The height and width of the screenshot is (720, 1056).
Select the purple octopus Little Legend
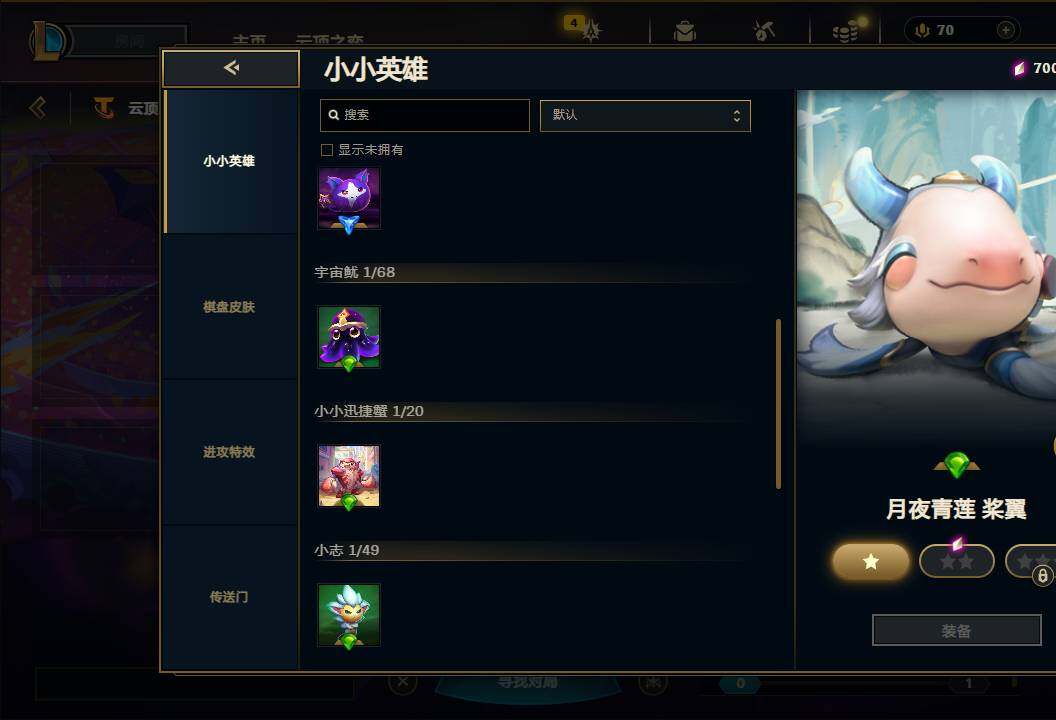pos(349,337)
